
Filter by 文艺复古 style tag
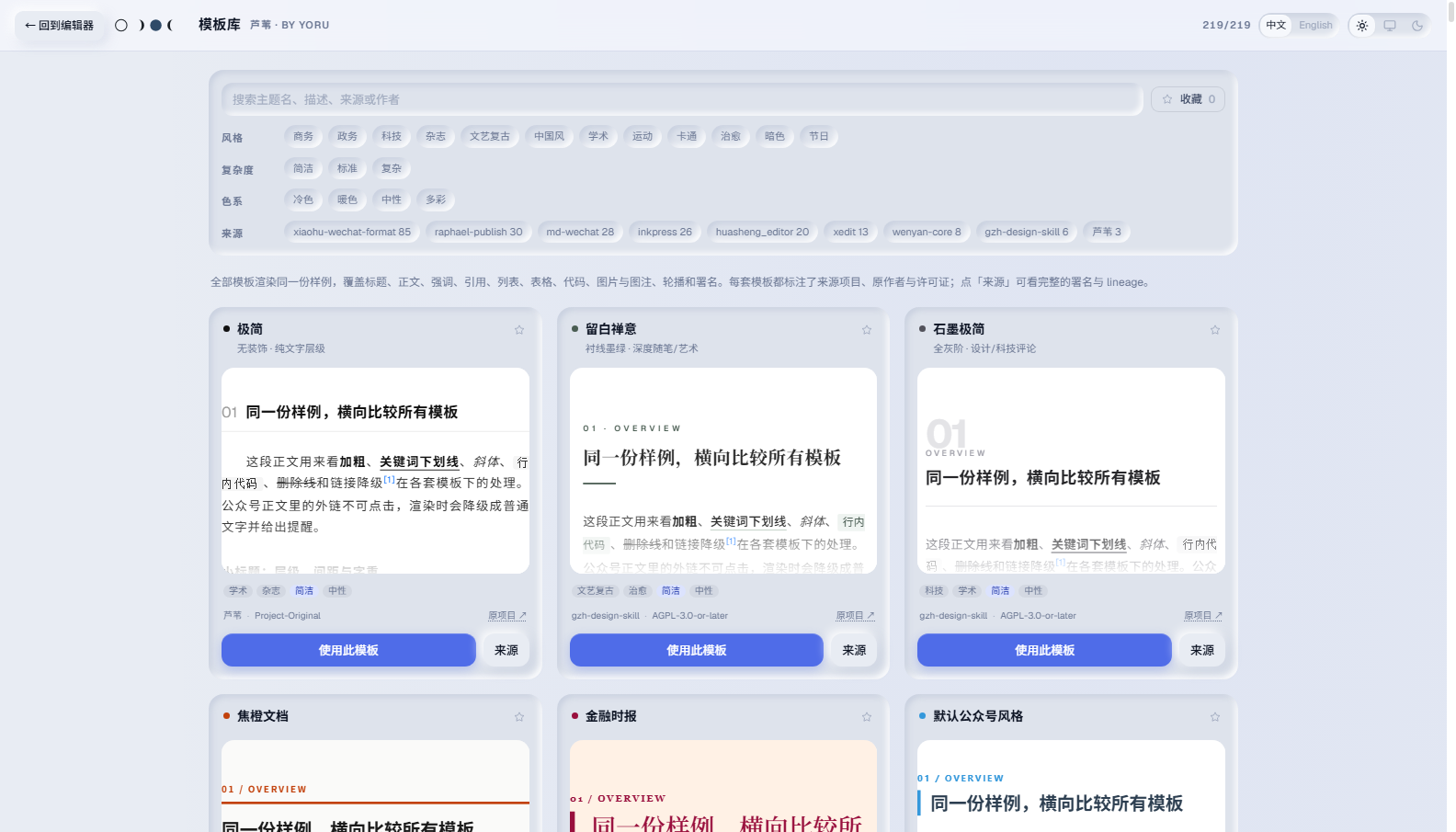coord(490,136)
